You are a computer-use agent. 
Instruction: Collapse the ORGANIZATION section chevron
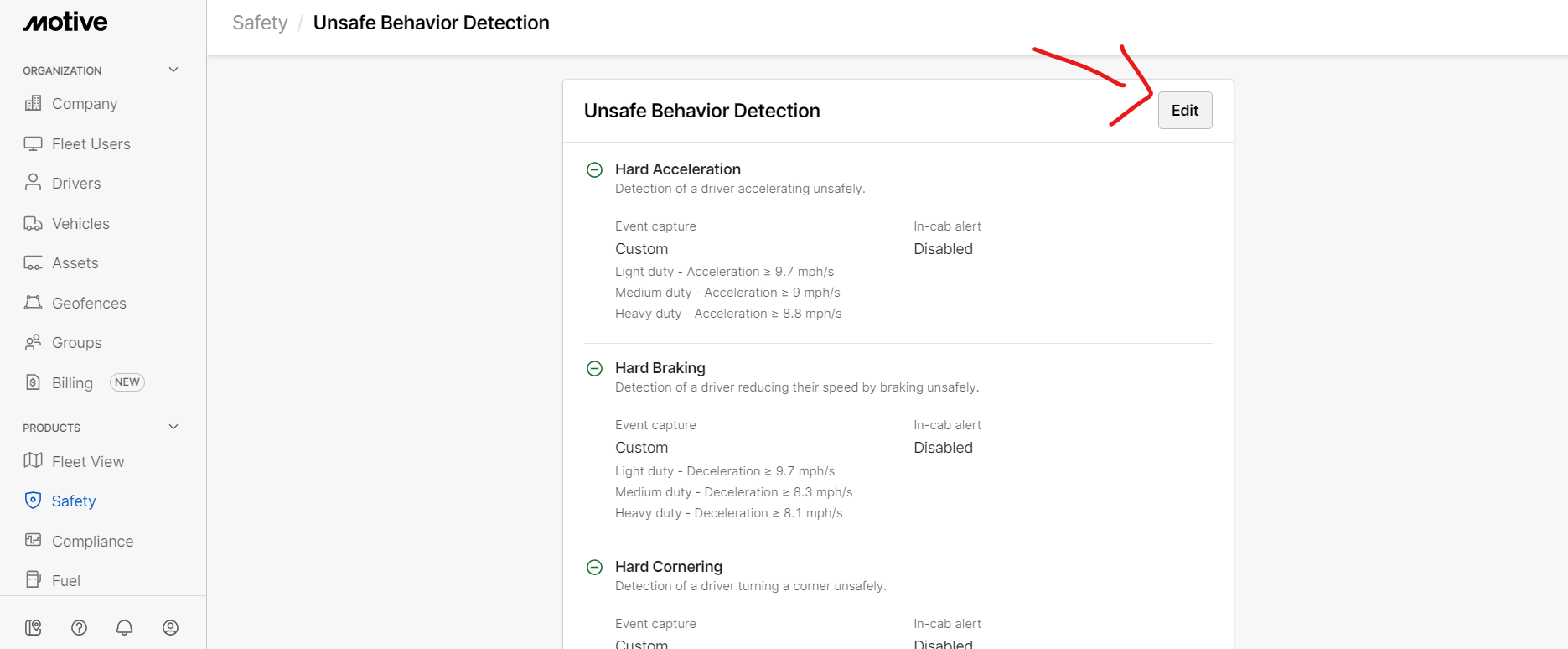[173, 70]
